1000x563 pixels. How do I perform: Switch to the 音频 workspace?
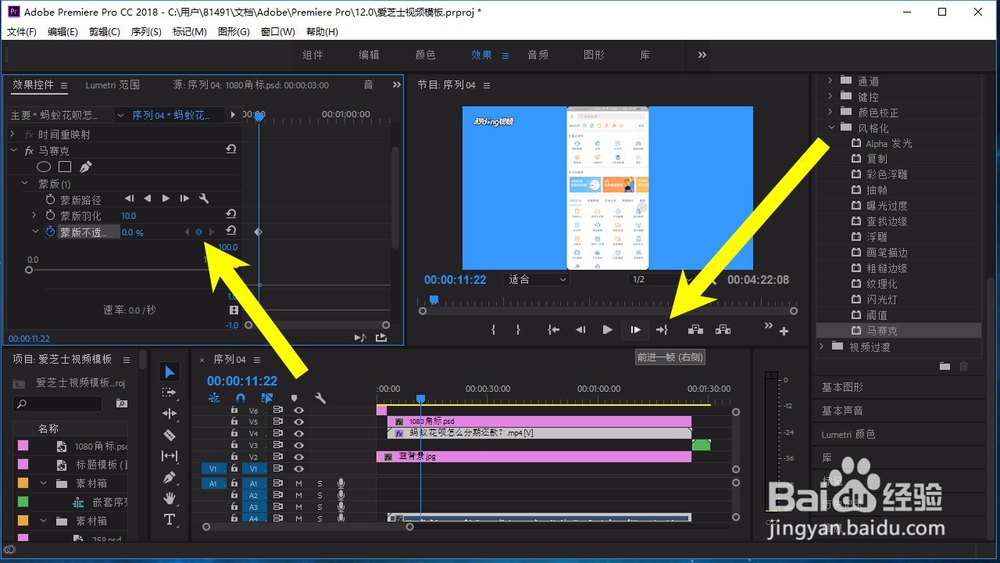[538, 55]
